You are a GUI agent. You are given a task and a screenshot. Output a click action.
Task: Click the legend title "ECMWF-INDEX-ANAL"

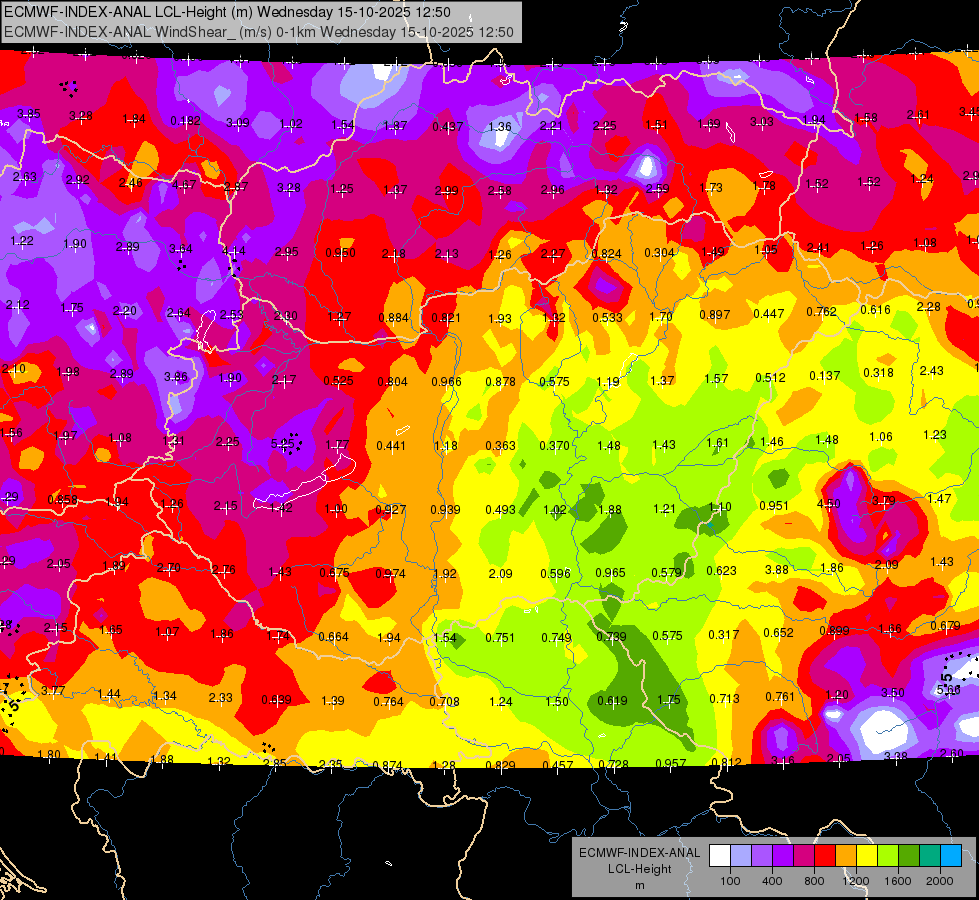click(639, 853)
